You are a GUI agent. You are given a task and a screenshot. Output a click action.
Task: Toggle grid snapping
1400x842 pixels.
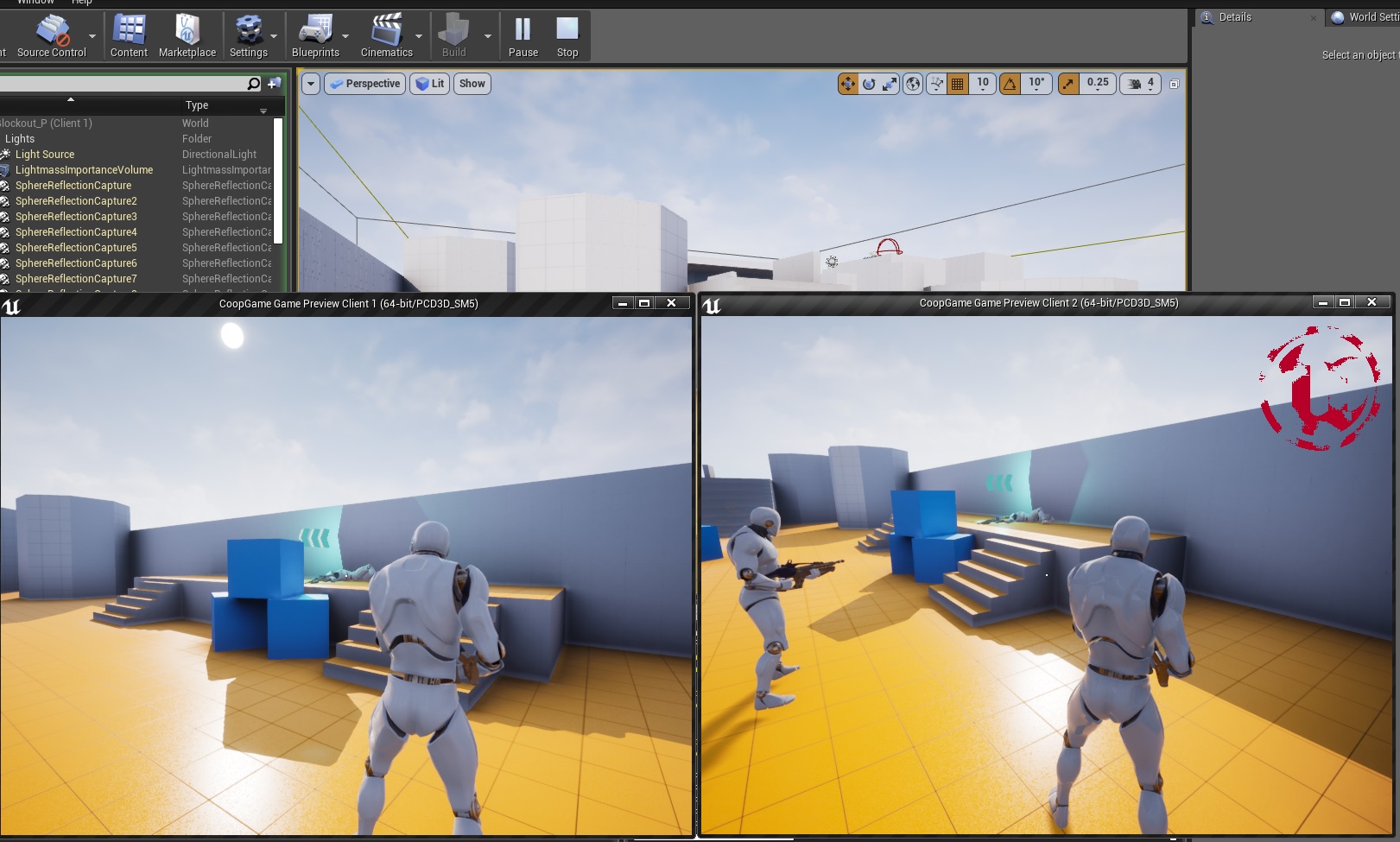tap(957, 84)
